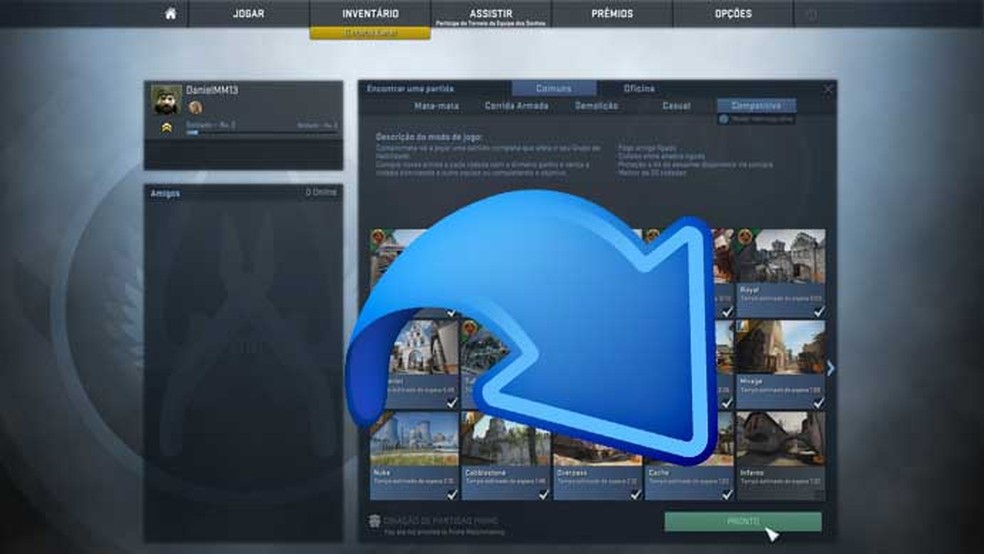Open the INVENTÁRIO menu

tap(370, 13)
